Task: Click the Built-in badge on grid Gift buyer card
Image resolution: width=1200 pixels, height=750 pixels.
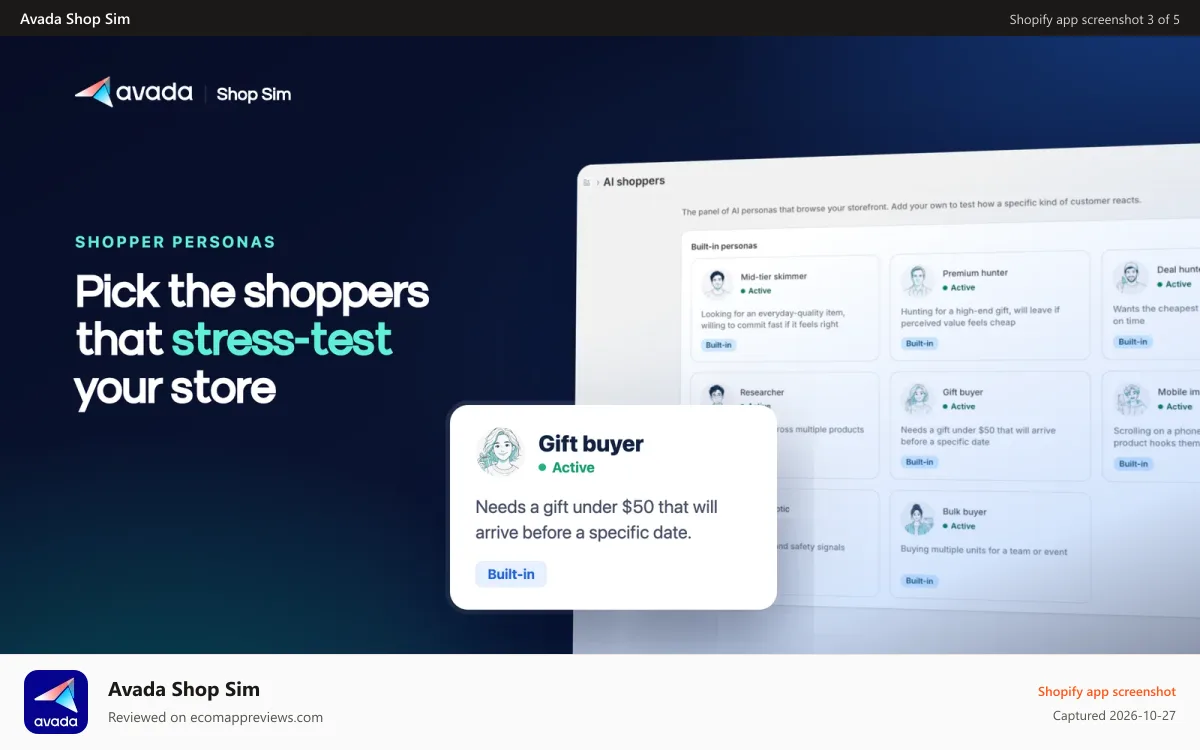Action: point(919,462)
